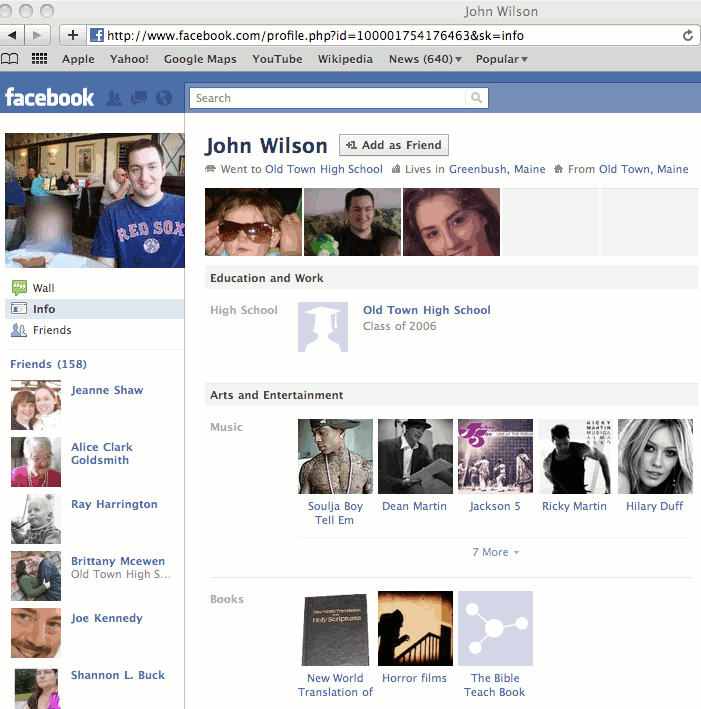Click the plus add bookmark button
This screenshot has height=709, width=701.
tap(73, 35)
